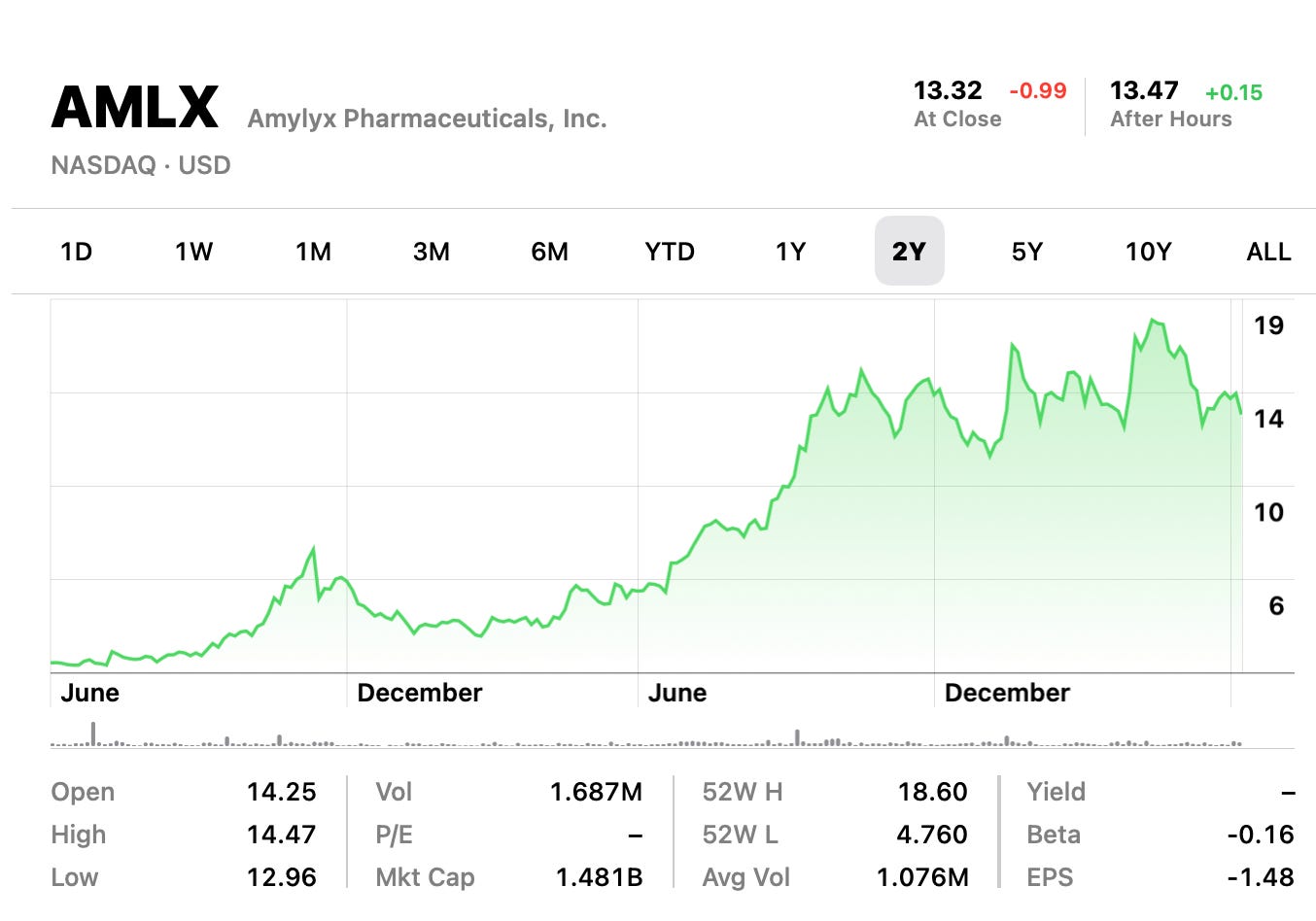Click the Beta value -0.16

[1261, 835]
